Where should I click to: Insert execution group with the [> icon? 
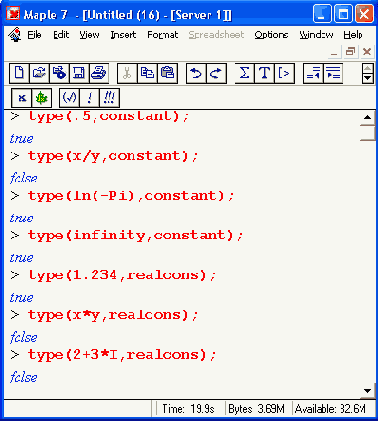(x=285, y=73)
